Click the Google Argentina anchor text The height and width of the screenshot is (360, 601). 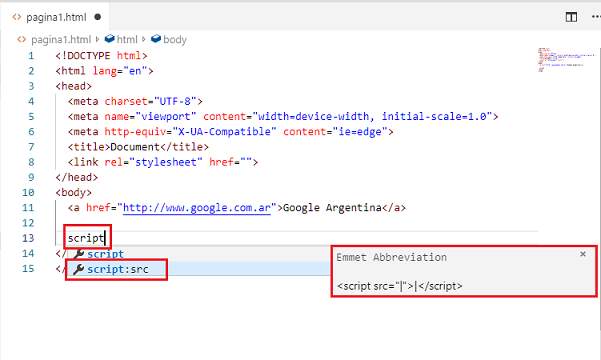tap(332, 208)
